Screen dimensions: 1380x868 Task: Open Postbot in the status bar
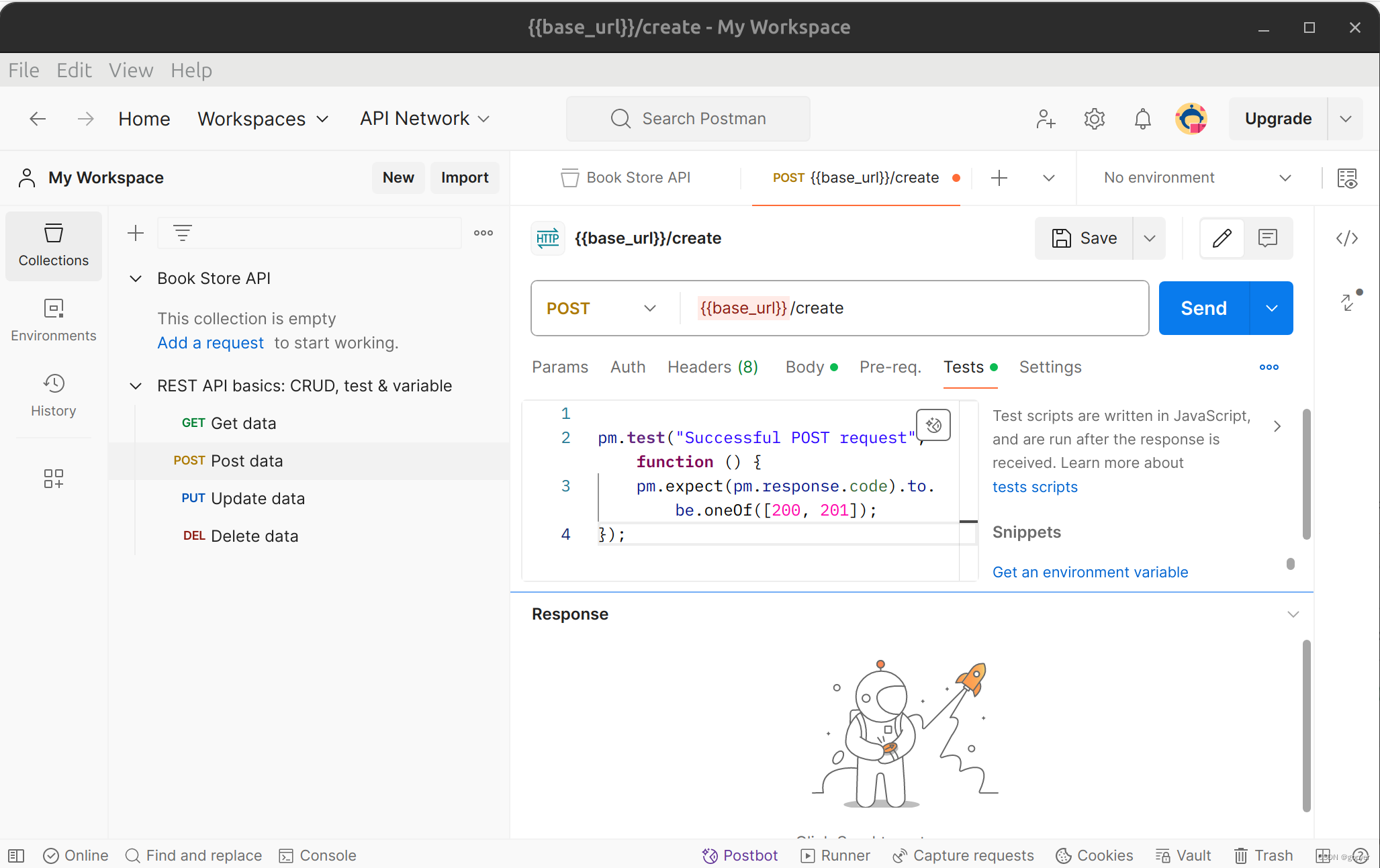pos(740,855)
